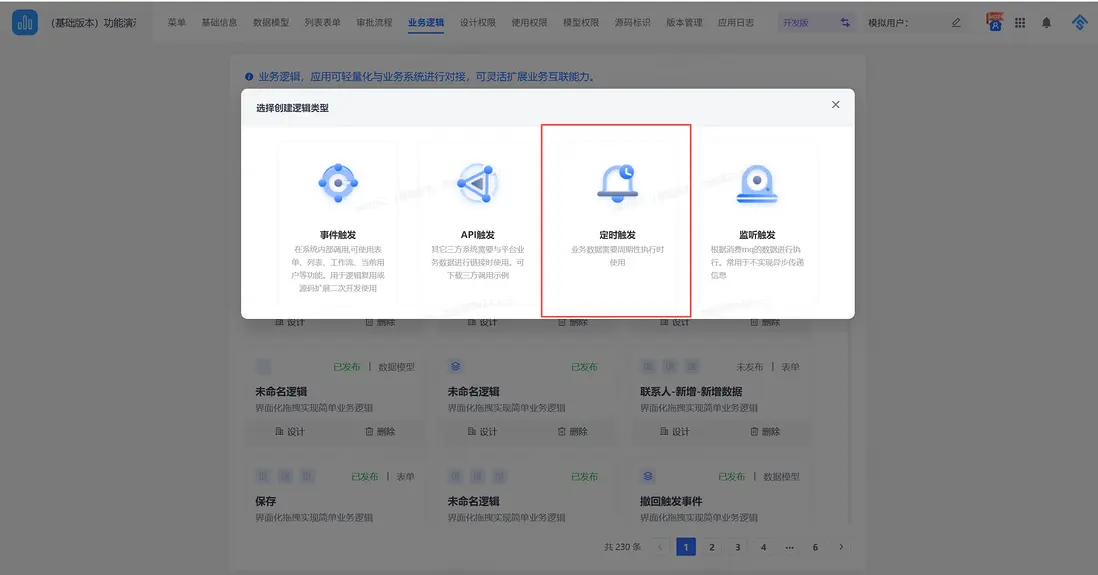Switch to the 列表表单 tab
The width and height of the screenshot is (1098, 575).
tap(322, 22)
